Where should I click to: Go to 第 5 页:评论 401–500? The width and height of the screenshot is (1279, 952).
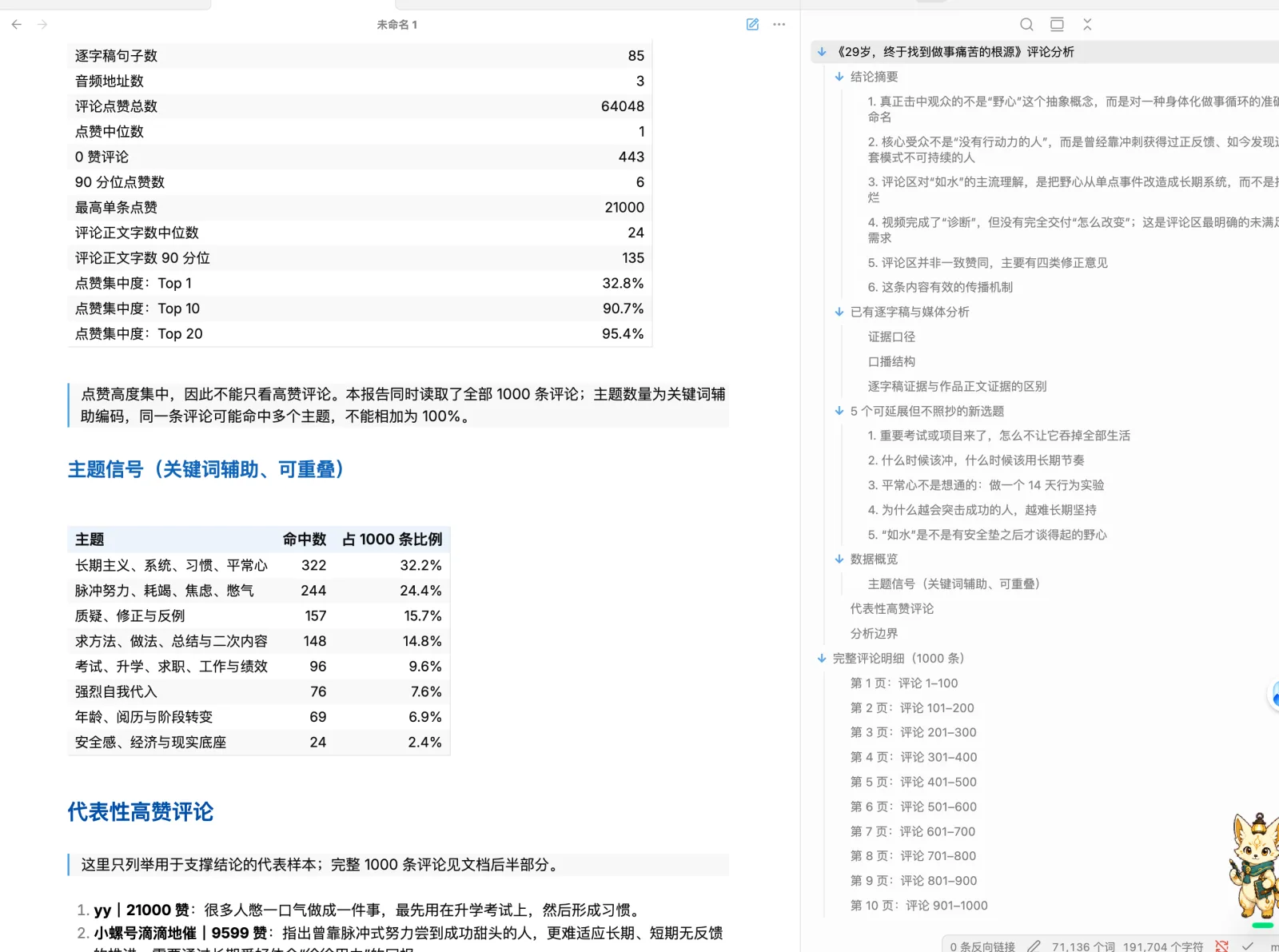(x=913, y=782)
